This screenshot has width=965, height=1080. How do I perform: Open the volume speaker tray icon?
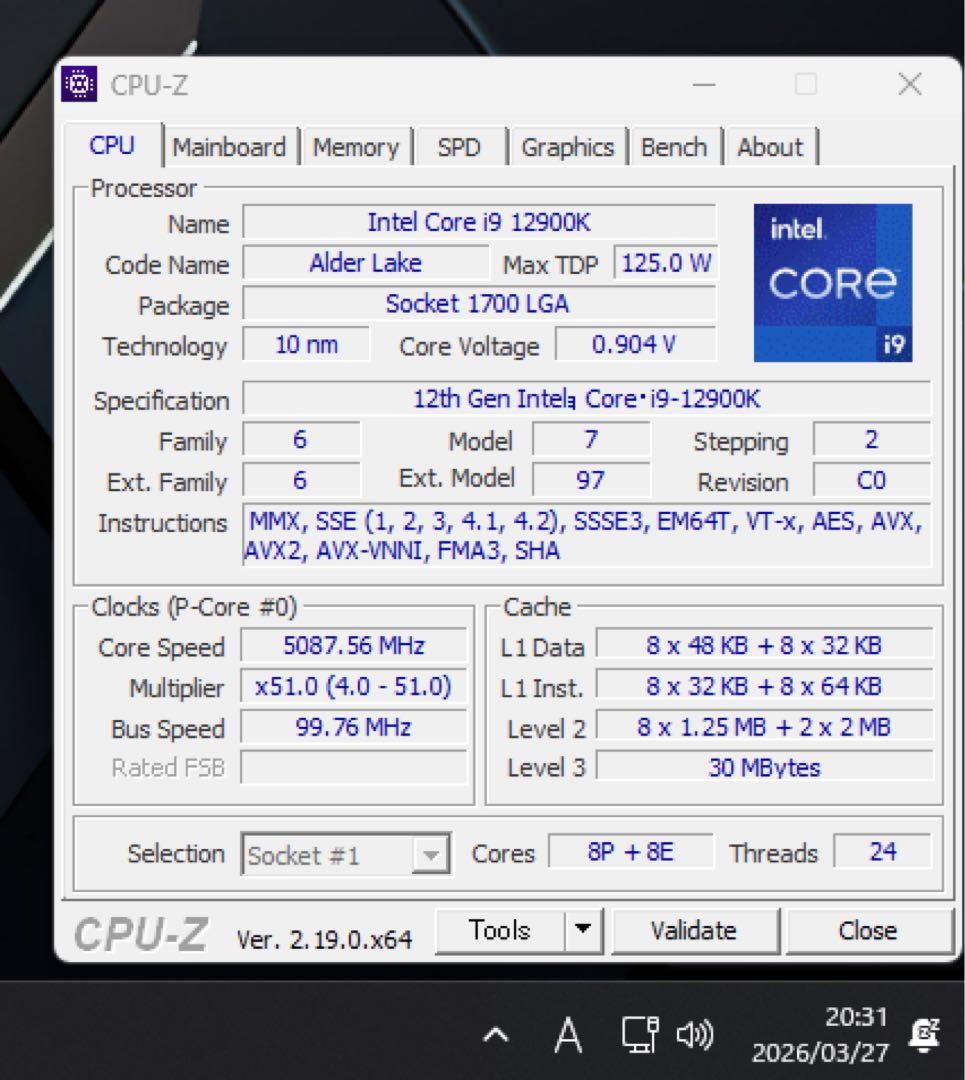tap(694, 1035)
